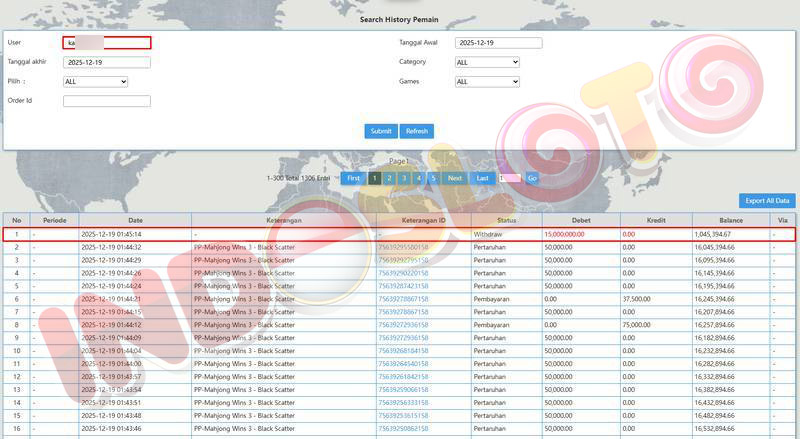
Task: Click the Tanggal Awal date field
Action: [498, 43]
